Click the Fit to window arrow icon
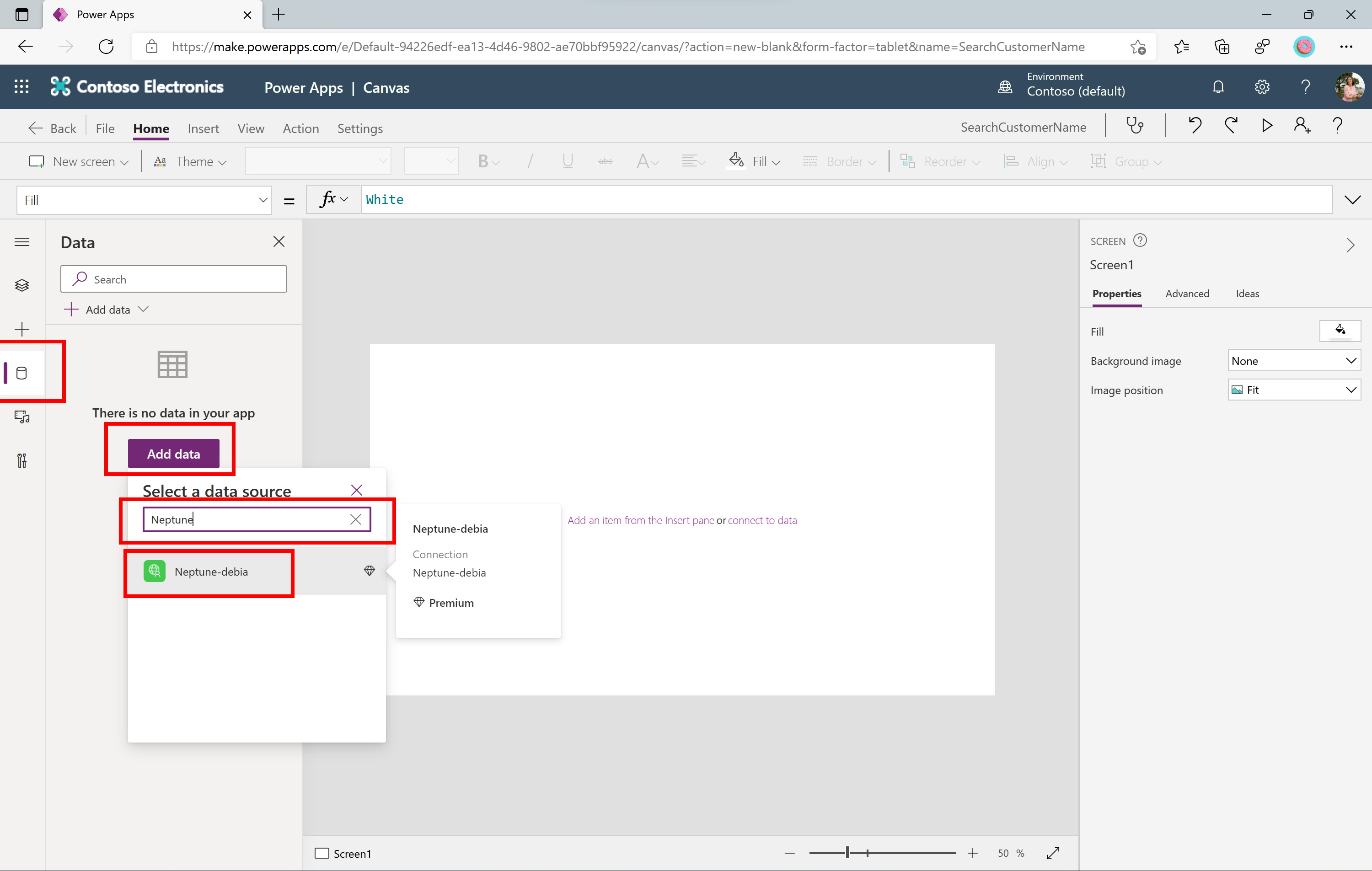 1053,853
